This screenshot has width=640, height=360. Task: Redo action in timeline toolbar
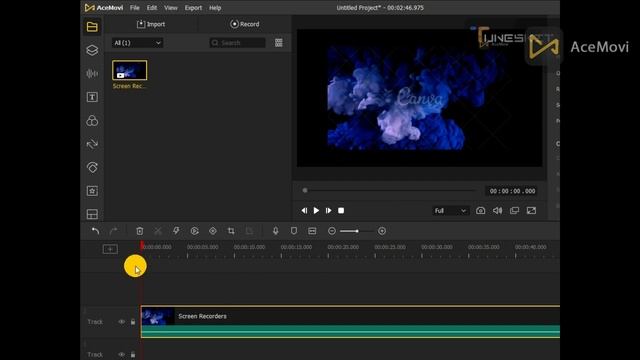[113, 231]
